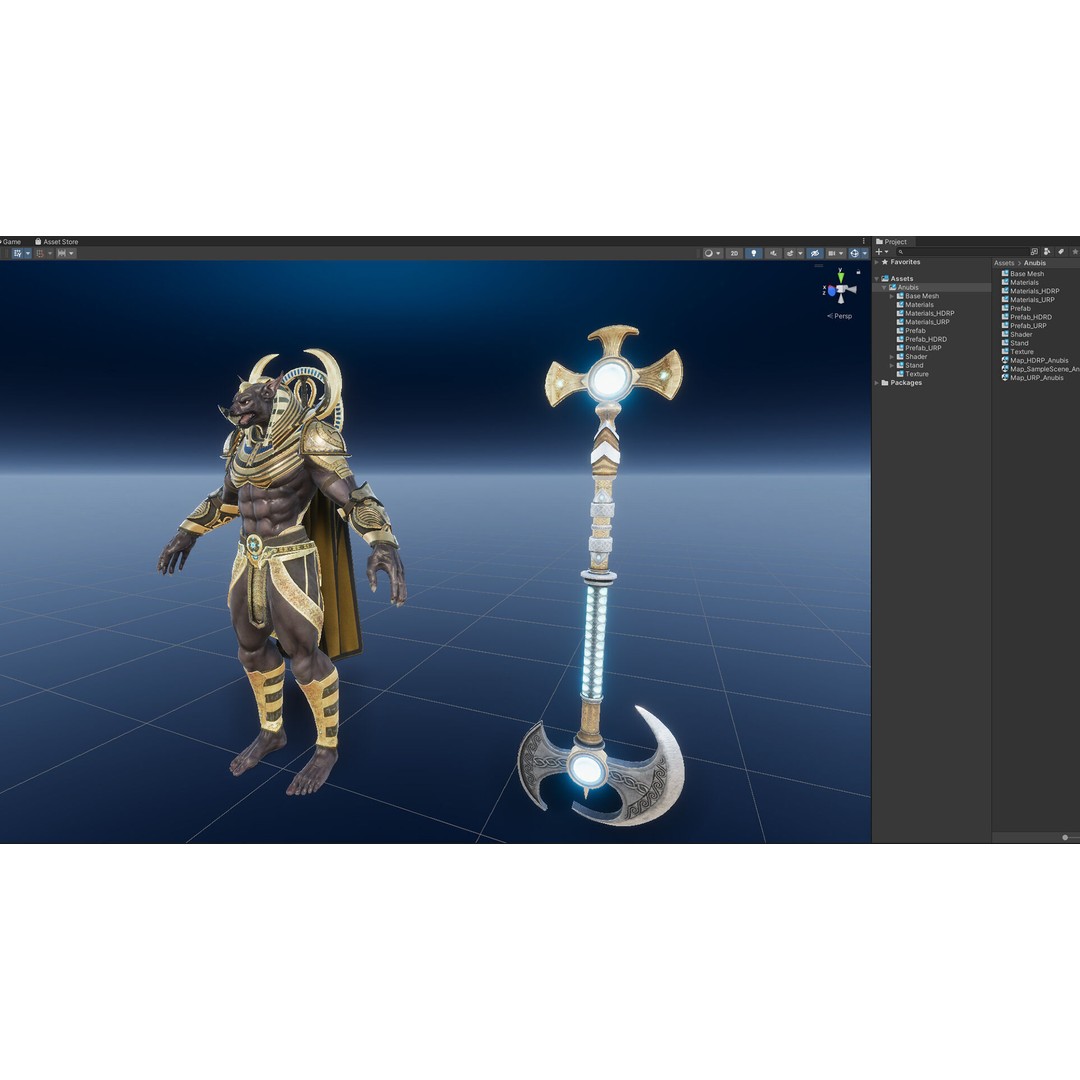Toggle 2D view mode
The width and height of the screenshot is (1080, 1080).
coord(734,253)
